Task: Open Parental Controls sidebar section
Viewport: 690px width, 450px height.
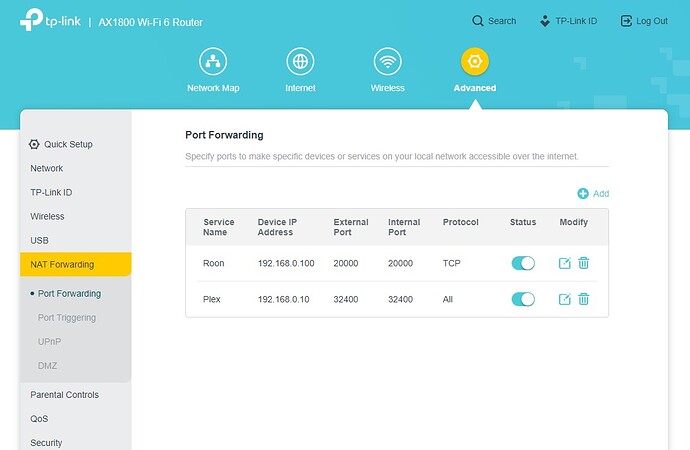Action: [x=64, y=395]
